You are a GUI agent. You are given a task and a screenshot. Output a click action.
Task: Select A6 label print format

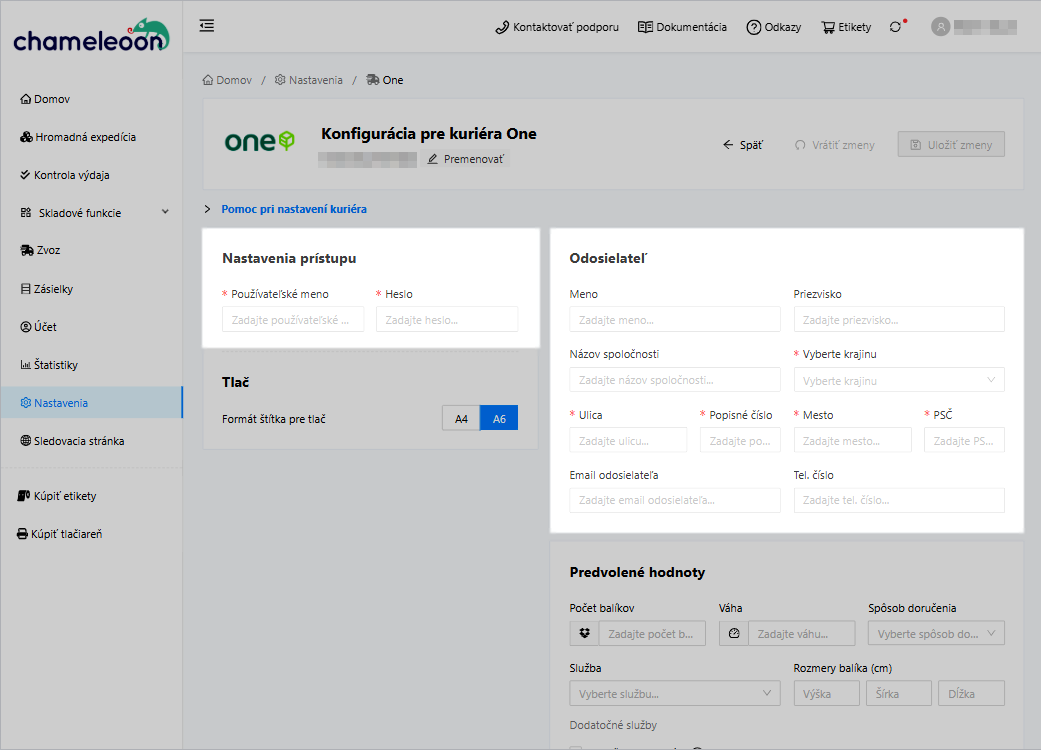pyautogui.click(x=499, y=419)
